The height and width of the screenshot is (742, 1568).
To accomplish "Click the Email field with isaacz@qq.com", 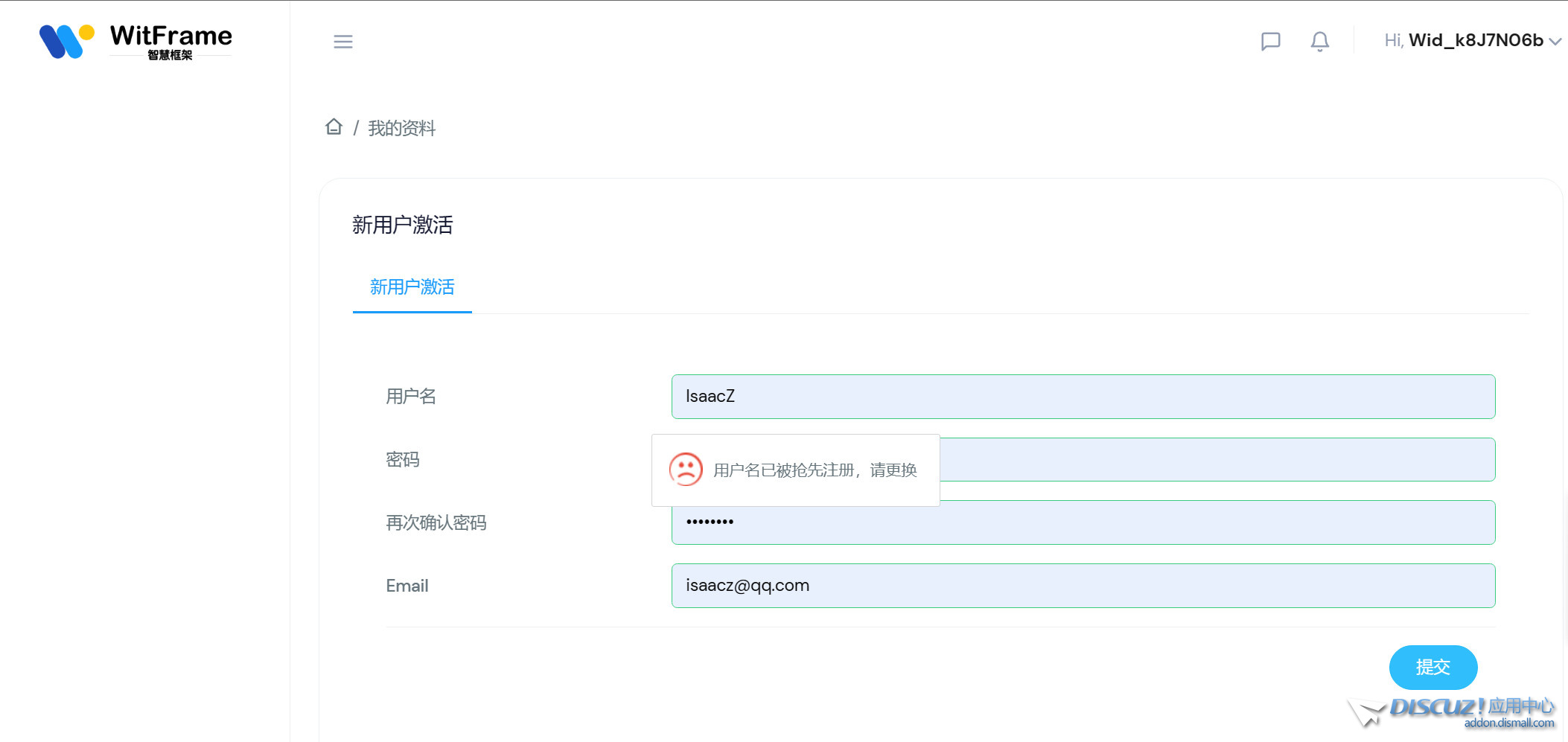I will tap(1083, 586).
